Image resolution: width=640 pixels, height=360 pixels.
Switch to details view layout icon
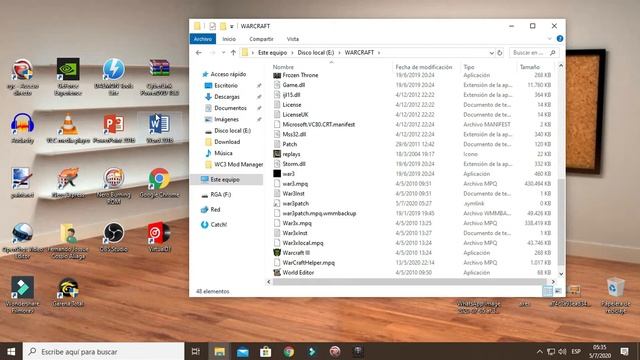(547, 291)
